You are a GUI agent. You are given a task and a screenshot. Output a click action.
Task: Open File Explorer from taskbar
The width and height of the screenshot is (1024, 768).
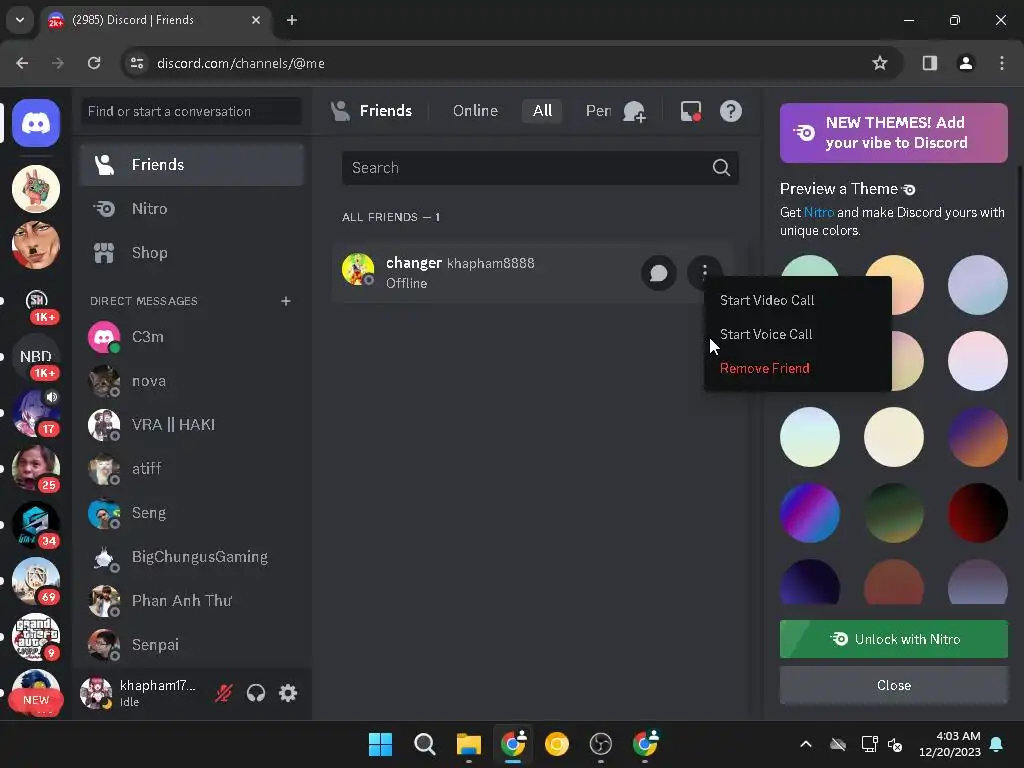(468, 744)
